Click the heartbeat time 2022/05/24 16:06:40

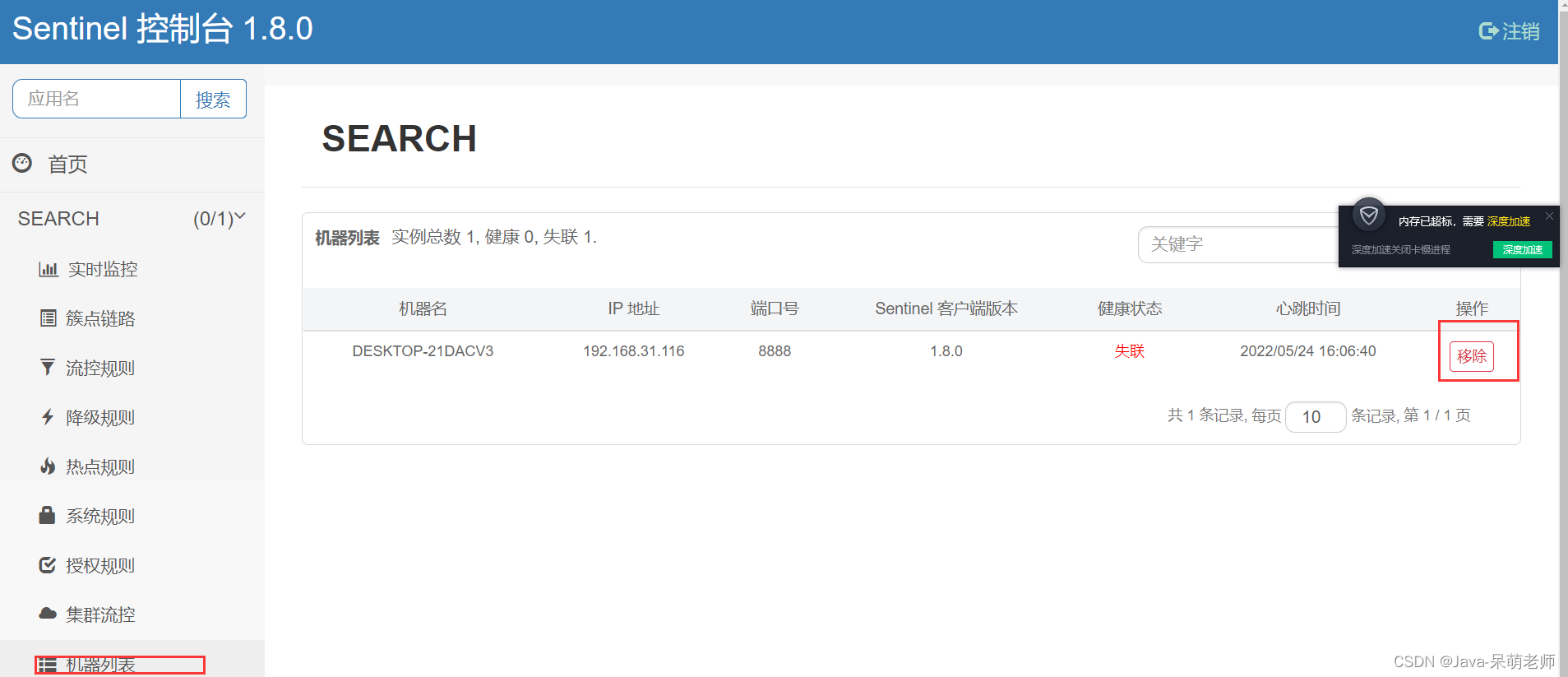1308,351
